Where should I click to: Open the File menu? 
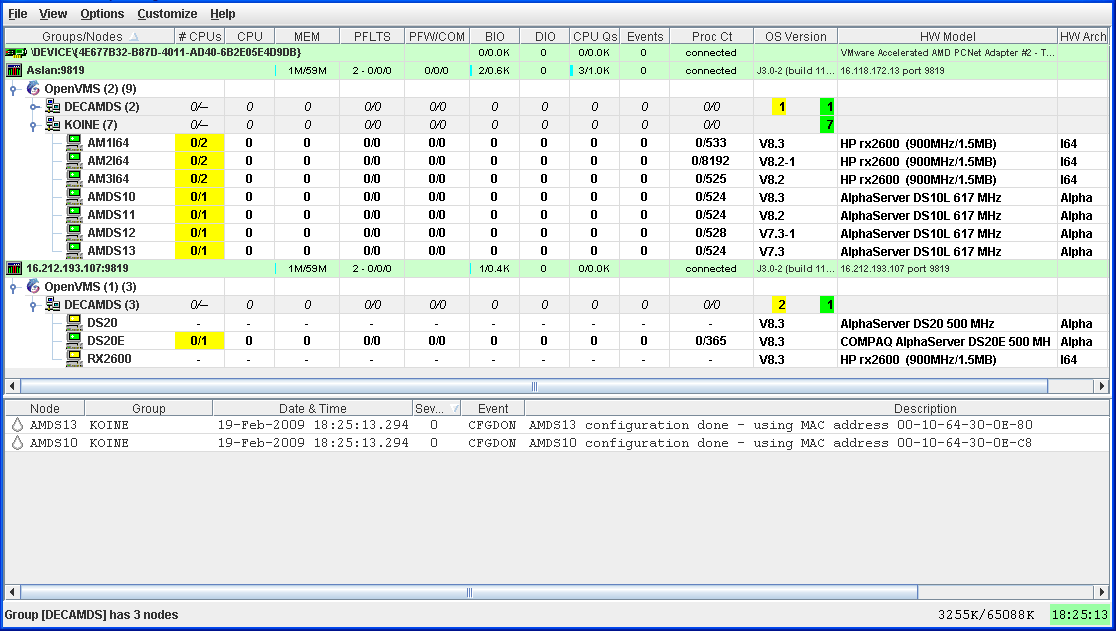click(17, 14)
